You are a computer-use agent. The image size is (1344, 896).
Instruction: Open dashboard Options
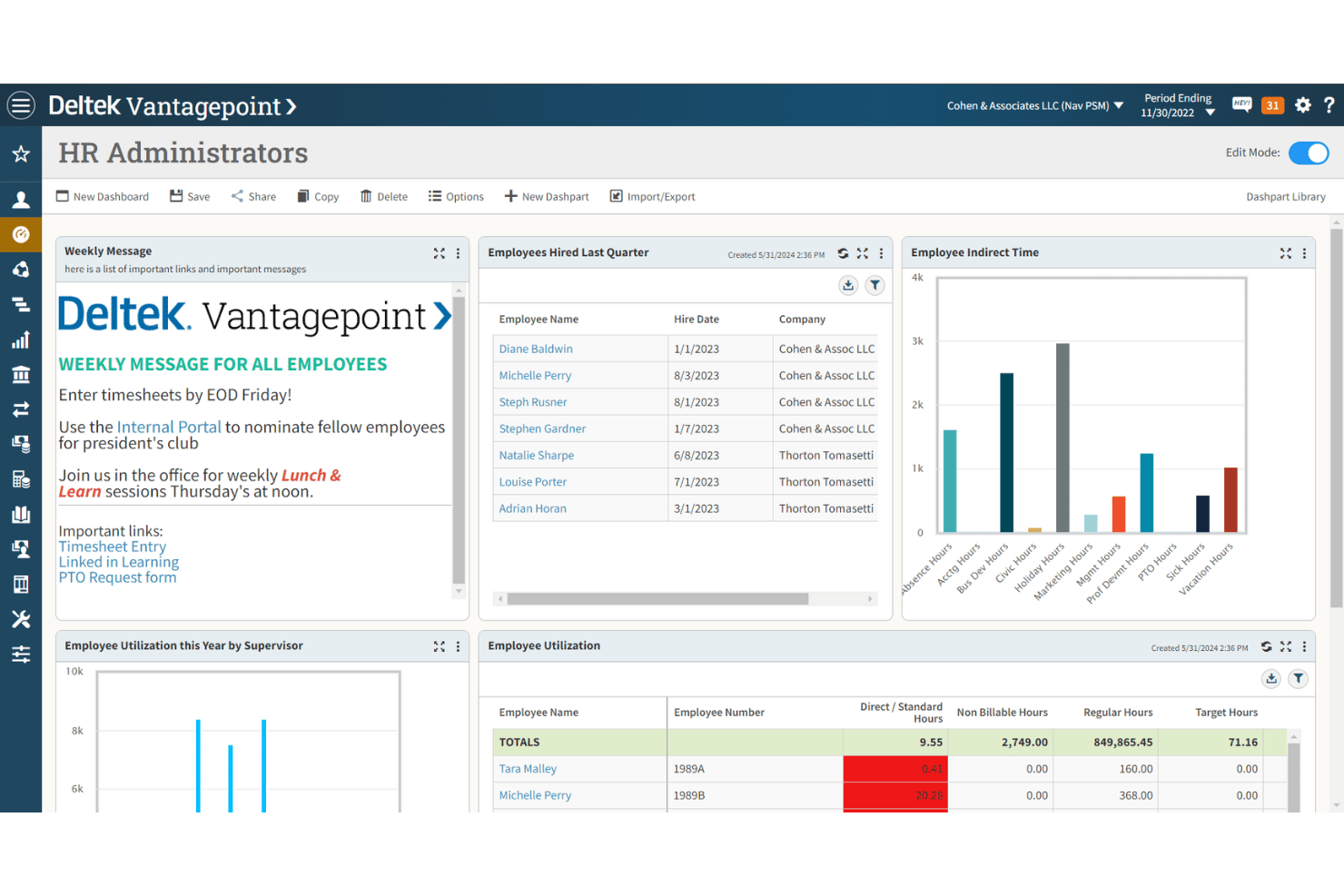click(456, 196)
